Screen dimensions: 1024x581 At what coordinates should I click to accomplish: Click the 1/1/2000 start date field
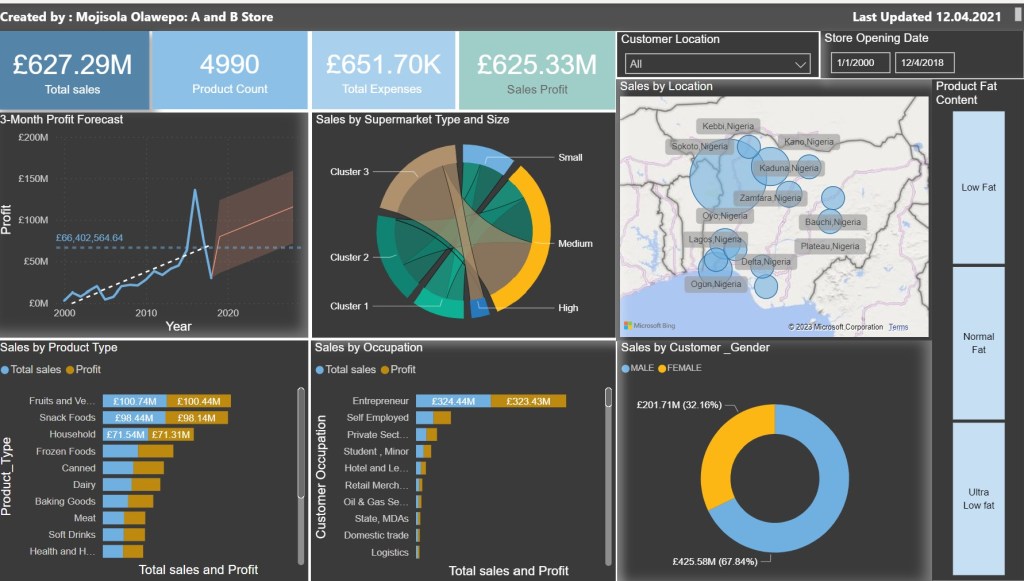pyautogui.click(x=859, y=63)
